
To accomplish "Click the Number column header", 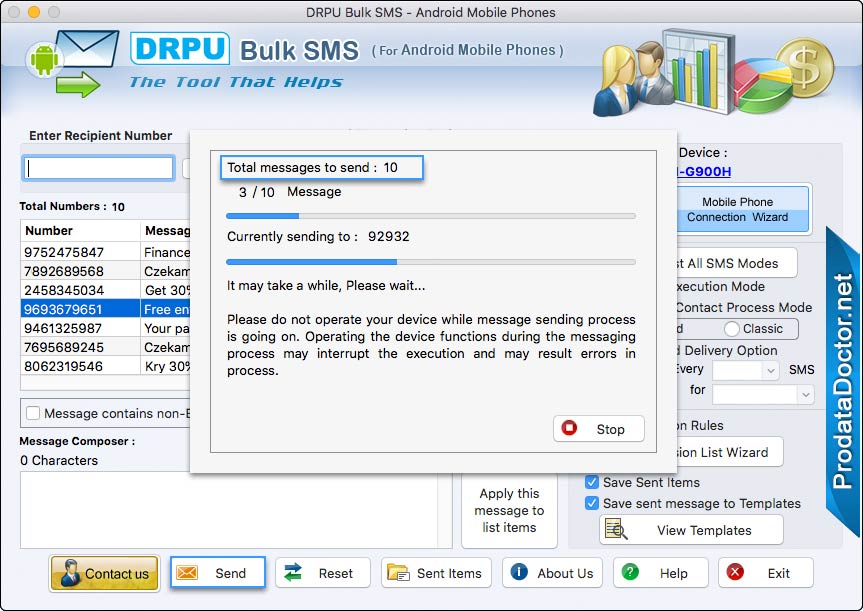I will click(x=80, y=231).
